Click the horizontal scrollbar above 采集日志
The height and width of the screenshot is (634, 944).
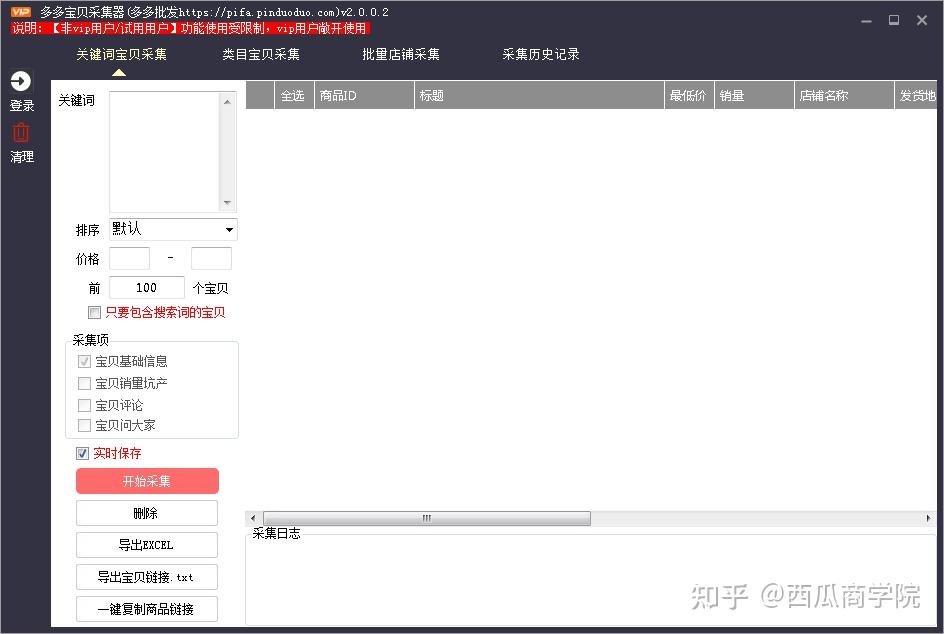(424, 518)
